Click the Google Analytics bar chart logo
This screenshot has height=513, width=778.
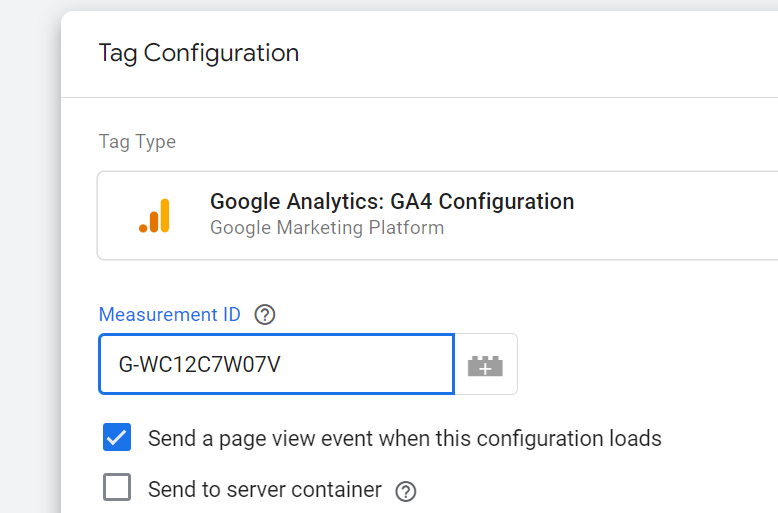154,215
